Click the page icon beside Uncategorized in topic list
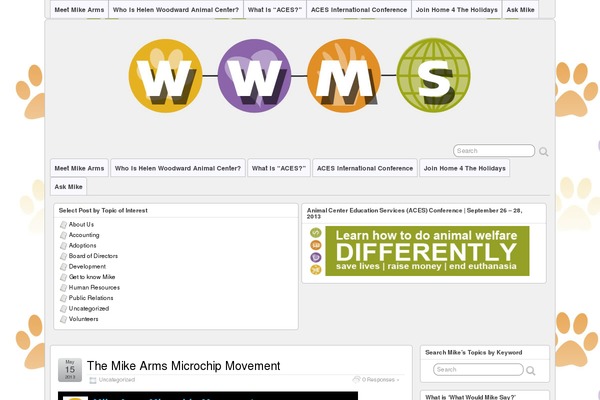Viewport: 600px width, 400px height. [x=64, y=309]
